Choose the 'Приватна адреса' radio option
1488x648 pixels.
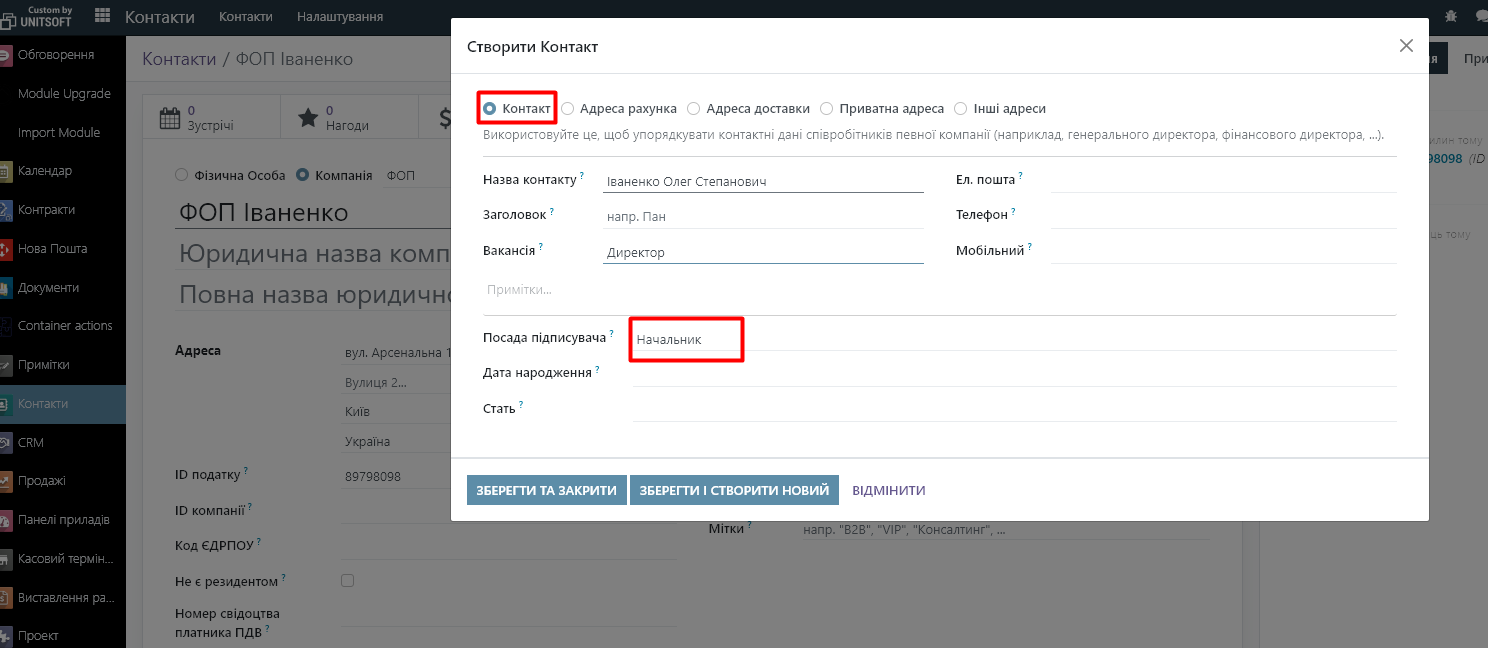coord(827,109)
